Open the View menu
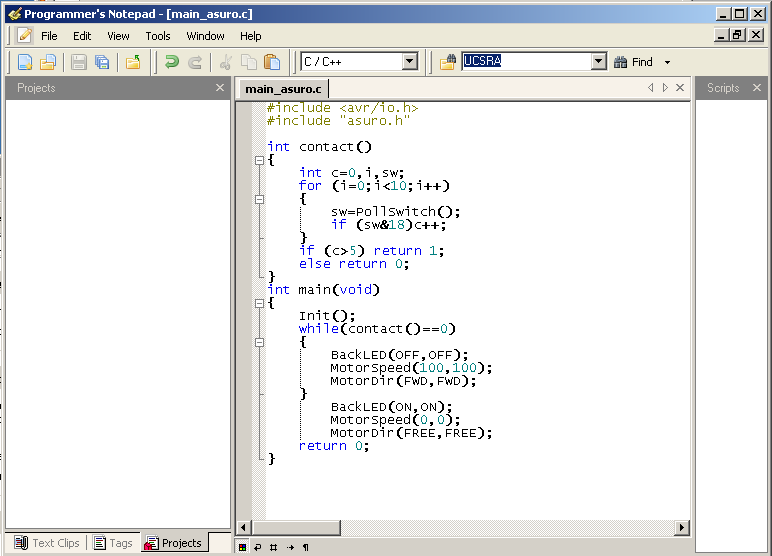The image size is (772, 556). click(118, 36)
